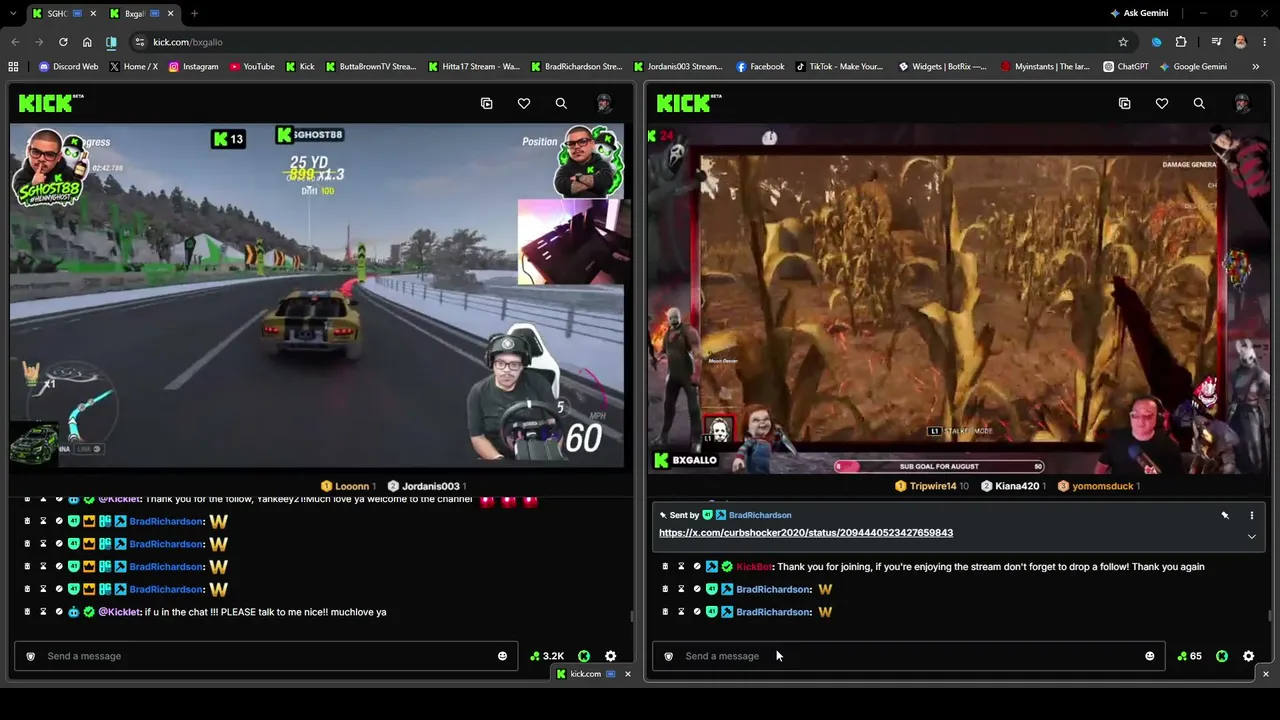Screen dimensions: 1280x720
Task: Open TikTok bookmark
Action: (839, 67)
